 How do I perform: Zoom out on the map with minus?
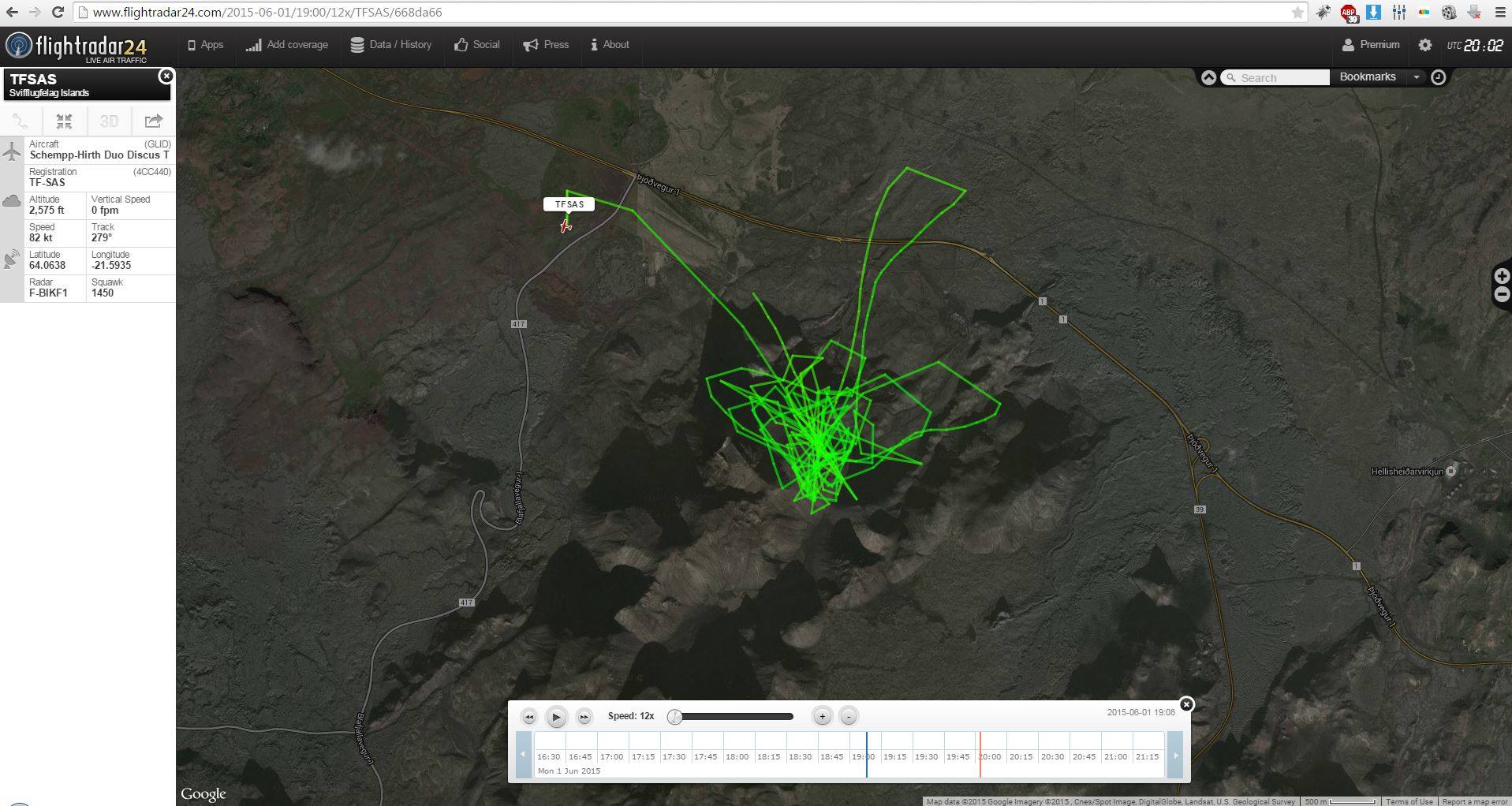point(1502,294)
